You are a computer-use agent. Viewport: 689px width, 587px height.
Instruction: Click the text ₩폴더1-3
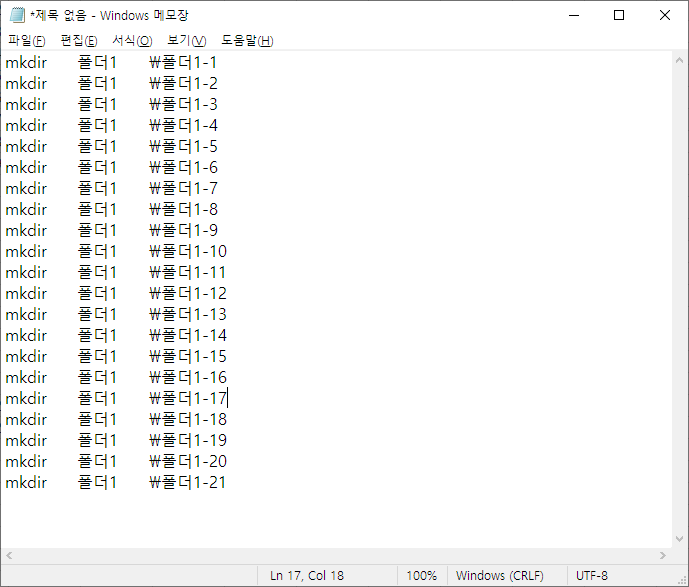[183, 104]
